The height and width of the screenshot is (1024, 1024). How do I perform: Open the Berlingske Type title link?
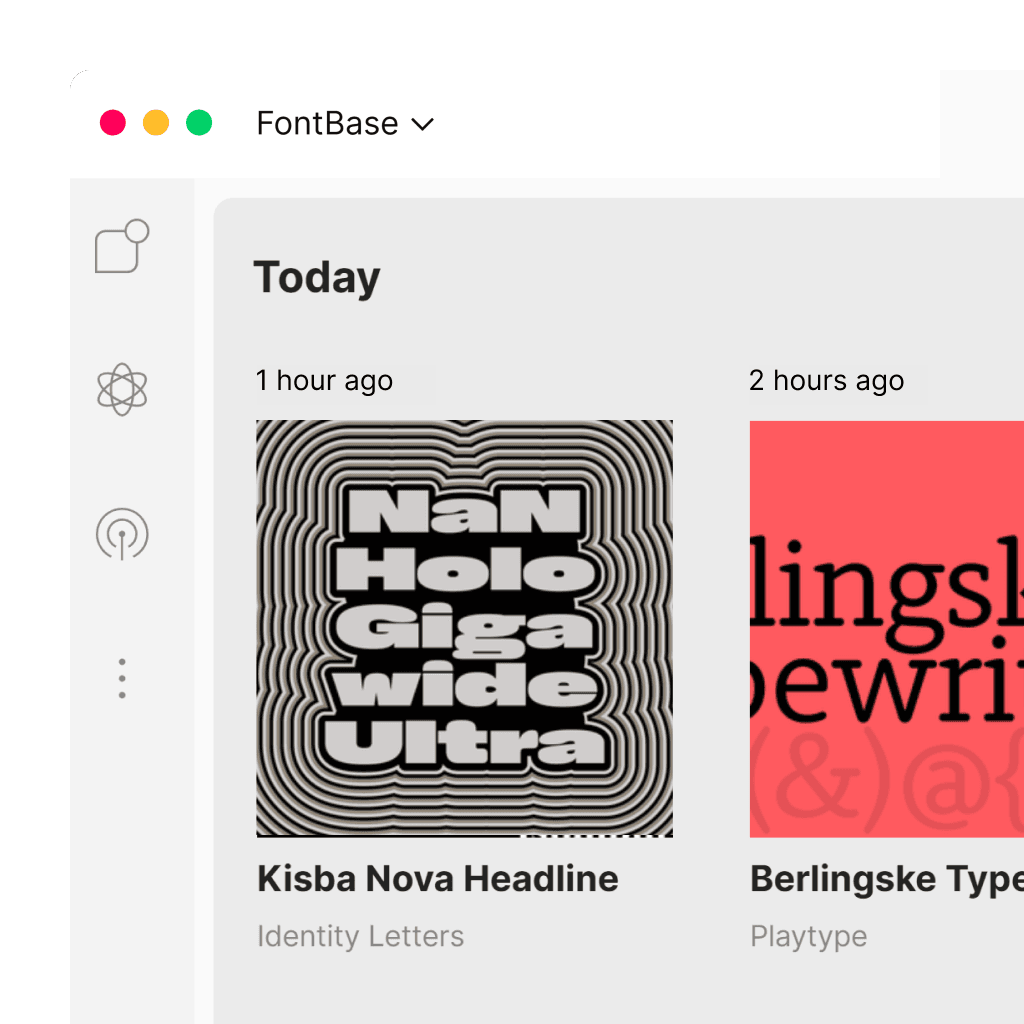click(887, 879)
